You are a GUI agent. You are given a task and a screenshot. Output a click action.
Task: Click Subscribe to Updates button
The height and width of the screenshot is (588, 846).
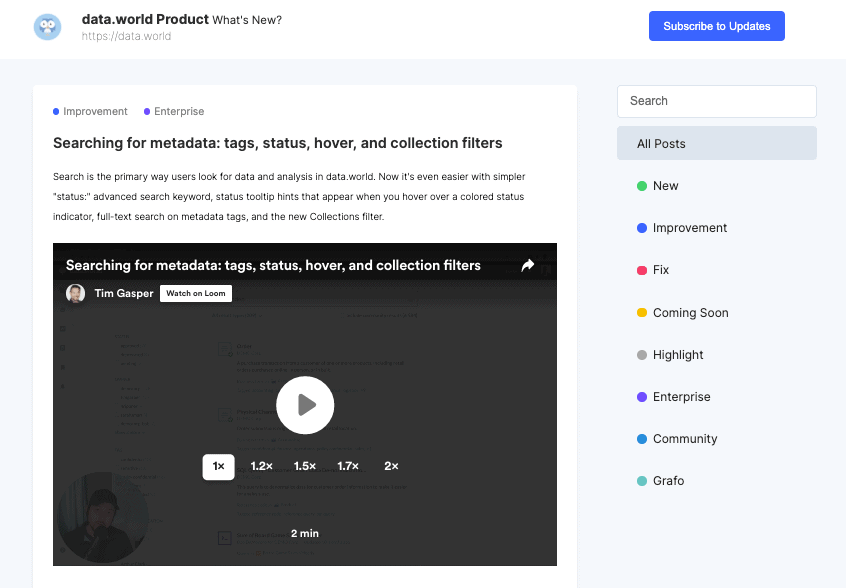pos(717,26)
